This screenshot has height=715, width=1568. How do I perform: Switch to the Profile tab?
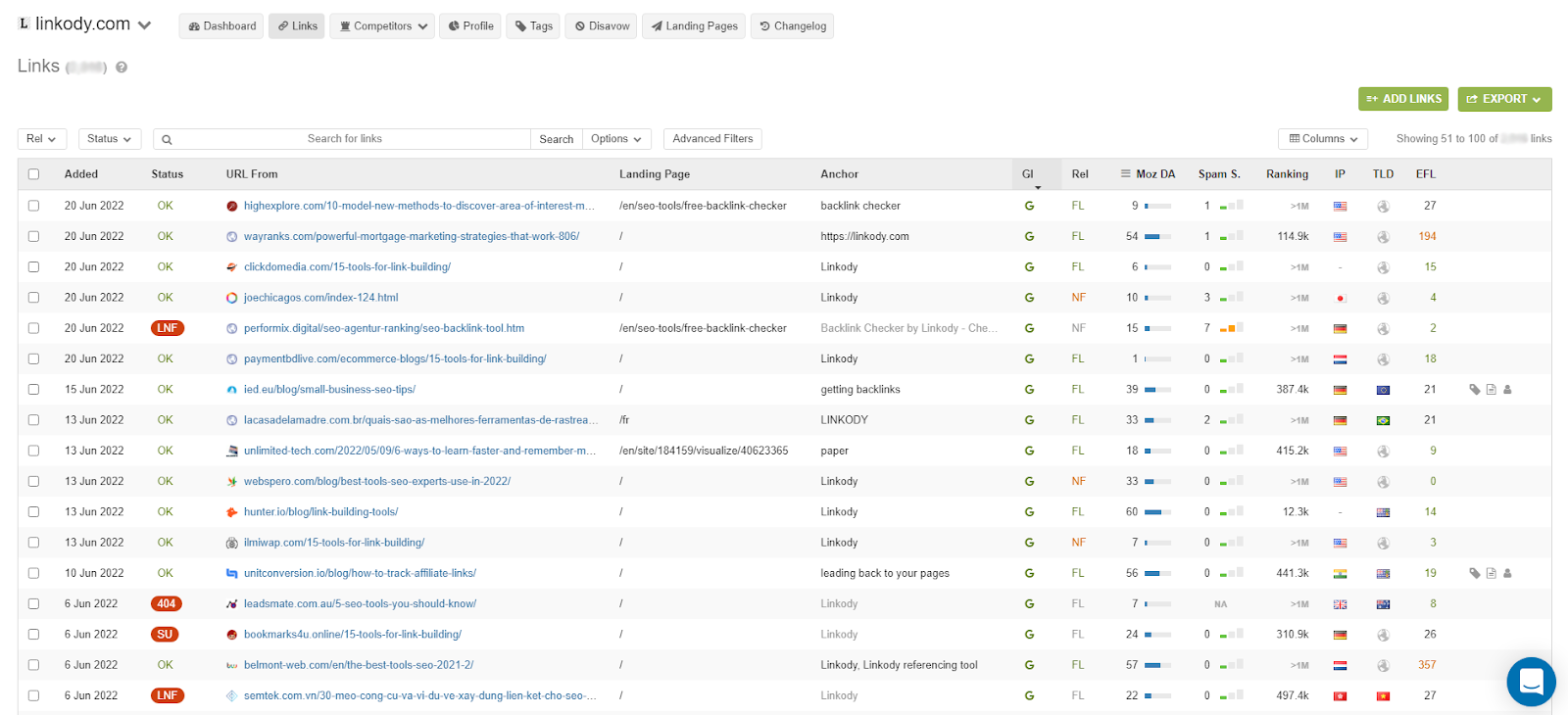(470, 26)
